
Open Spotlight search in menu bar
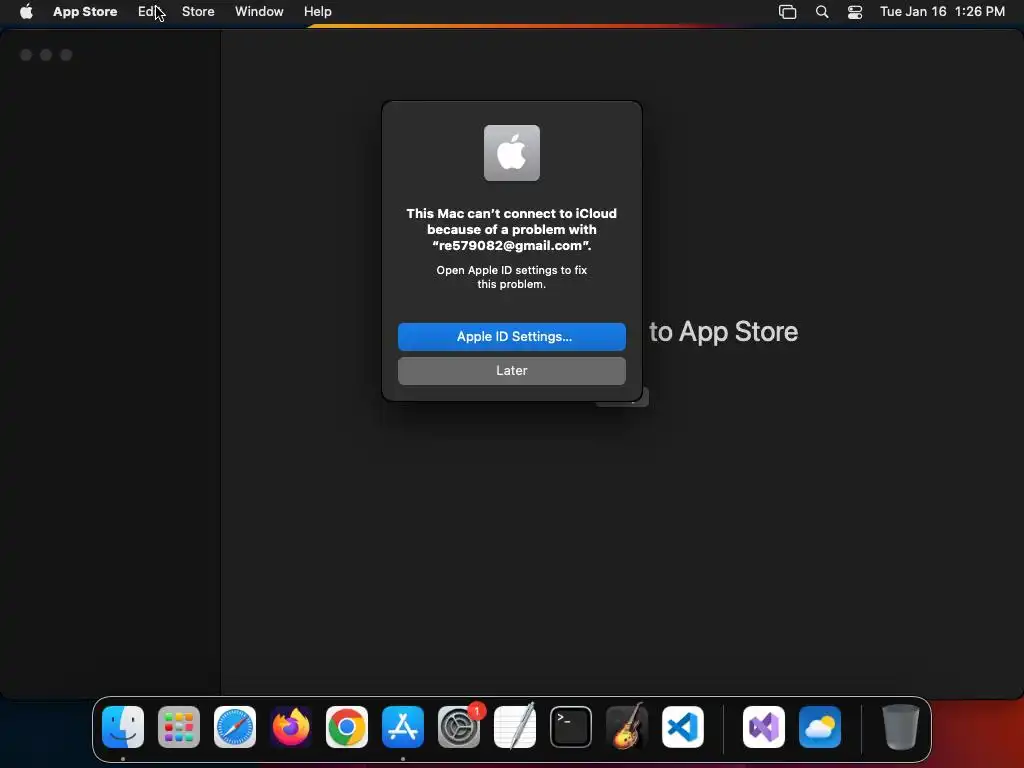(822, 12)
